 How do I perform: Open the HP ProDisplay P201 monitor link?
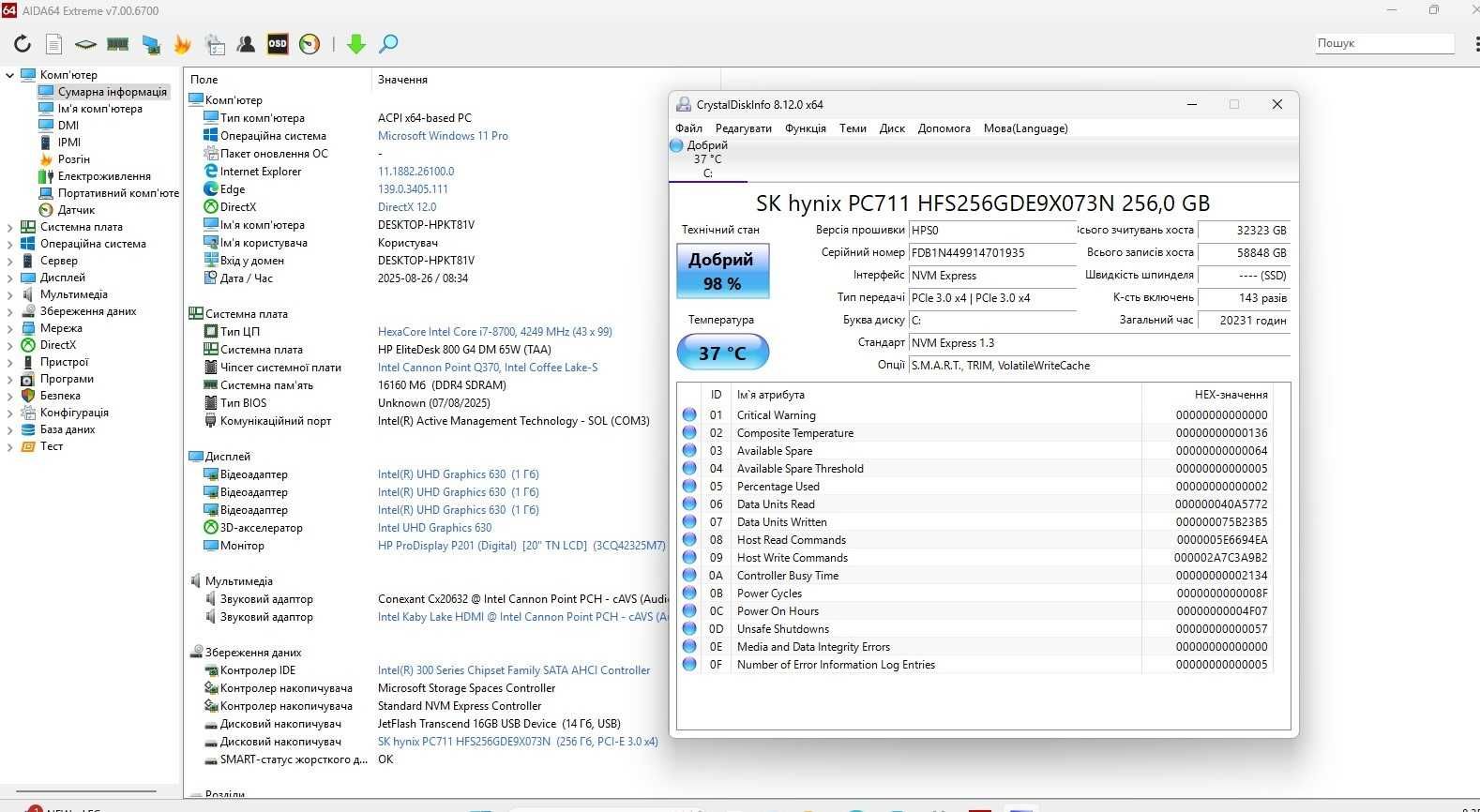tap(521, 546)
